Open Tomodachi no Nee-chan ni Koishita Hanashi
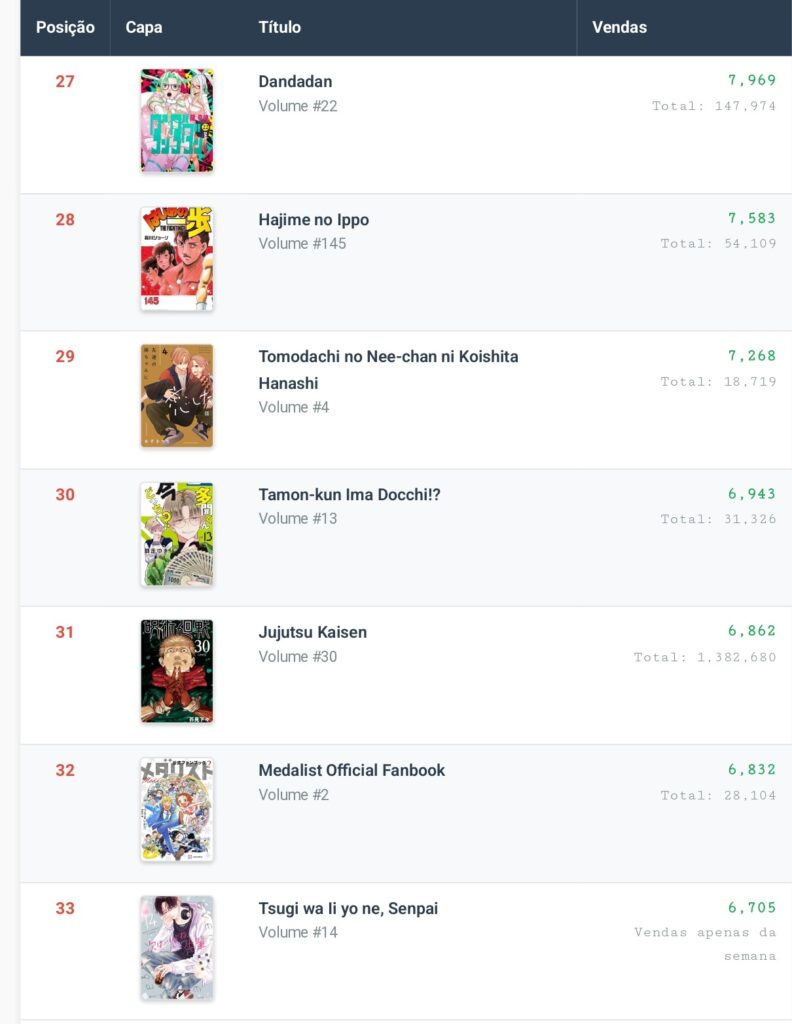792x1024 pixels. coord(388,357)
